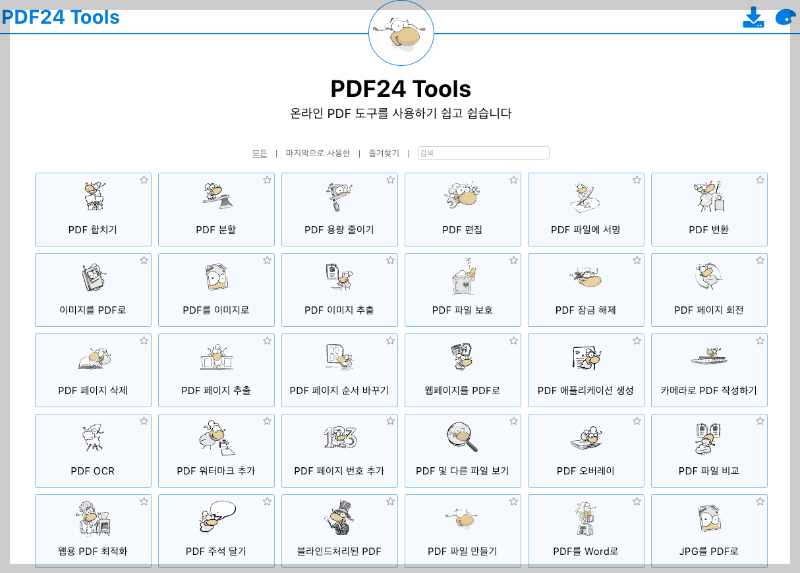Open the PDF 페이지 추출 icon

point(216,357)
